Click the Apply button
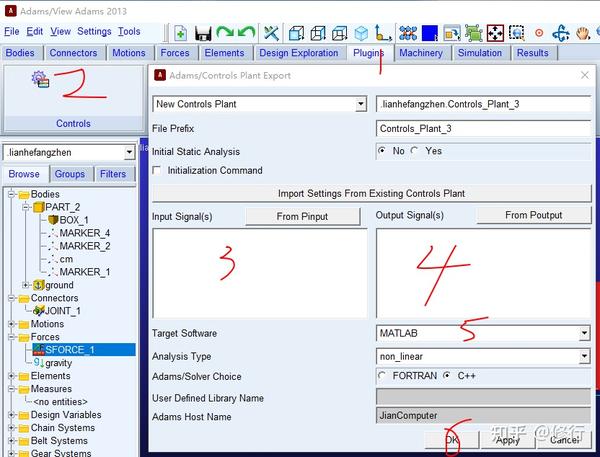The width and height of the screenshot is (600, 457). [x=508, y=440]
